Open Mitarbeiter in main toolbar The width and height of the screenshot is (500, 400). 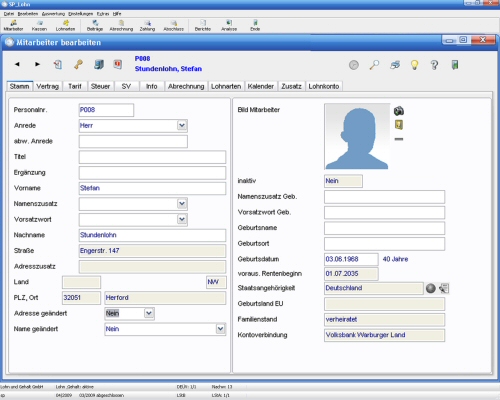pos(13,25)
